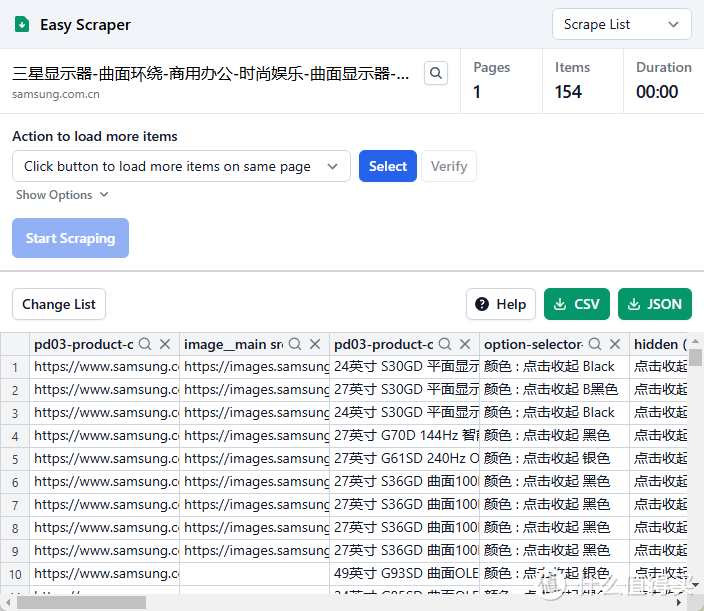The width and height of the screenshot is (704, 611).
Task: Click row 2 product name 27英寸 S30GD
Action: (x=405, y=390)
